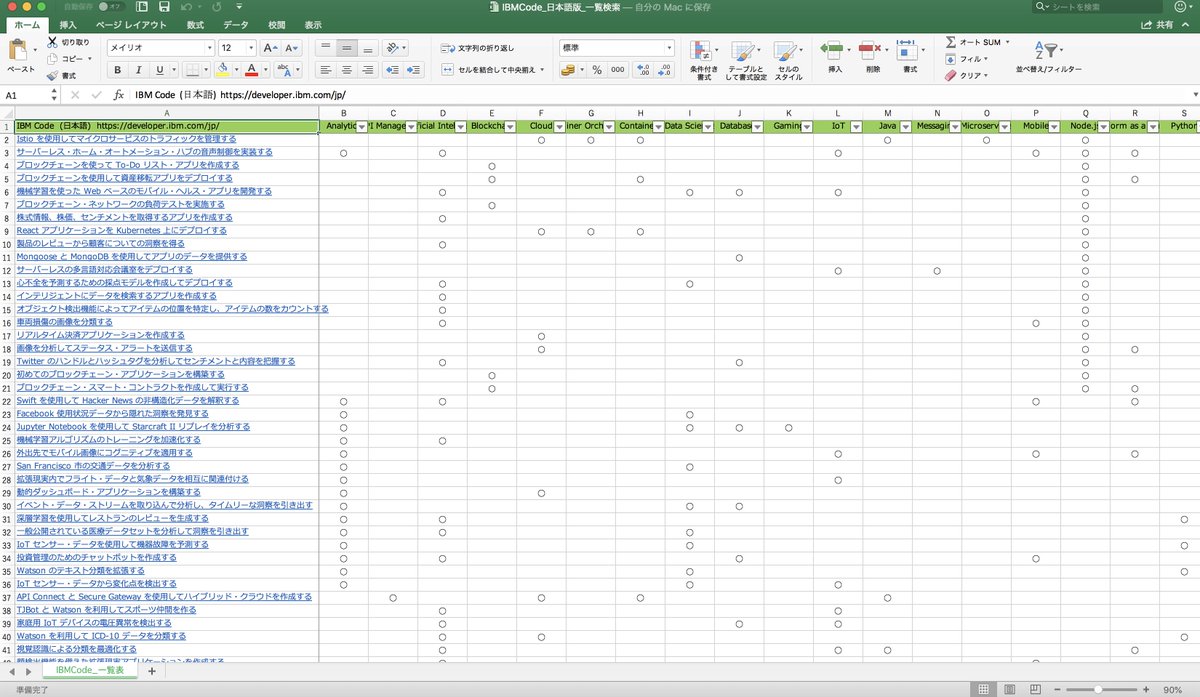Open link 'San Francisco 市の交通データを分析する'

click(93, 466)
